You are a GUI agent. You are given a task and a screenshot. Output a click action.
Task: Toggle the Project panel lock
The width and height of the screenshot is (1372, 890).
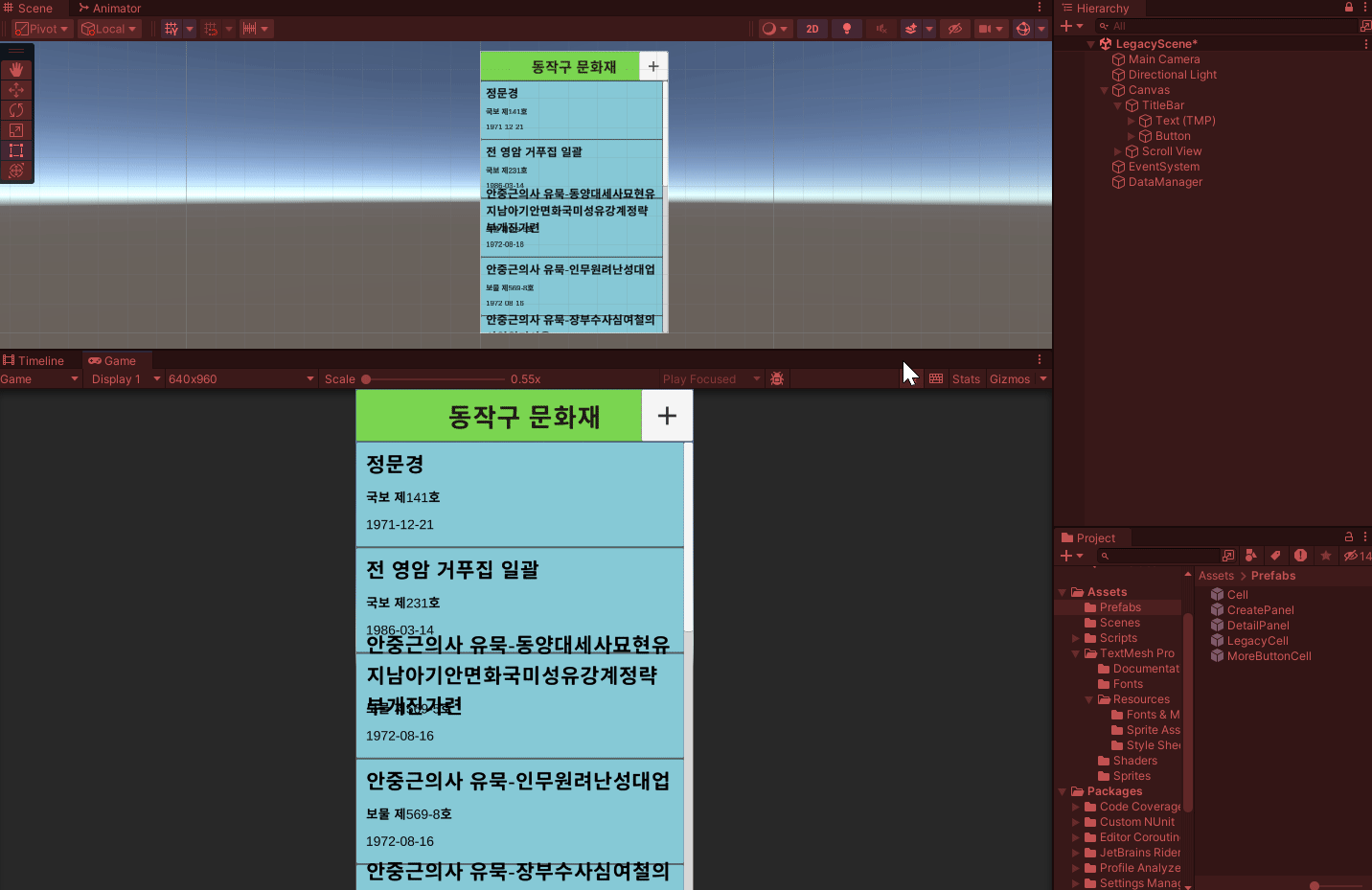pos(1349,537)
